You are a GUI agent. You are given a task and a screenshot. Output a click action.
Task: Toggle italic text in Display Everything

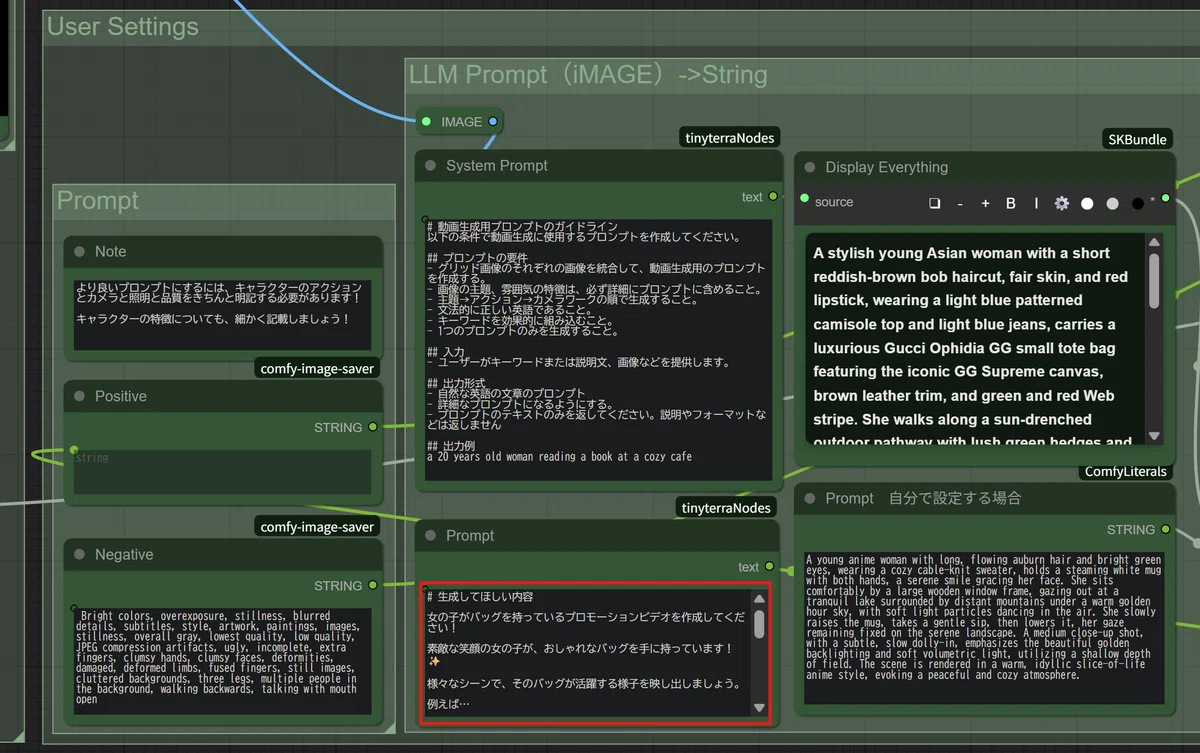(1036, 203)
